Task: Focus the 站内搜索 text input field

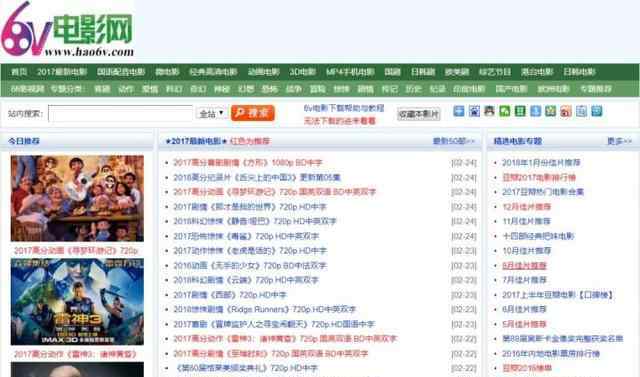Action: [120, 113]
